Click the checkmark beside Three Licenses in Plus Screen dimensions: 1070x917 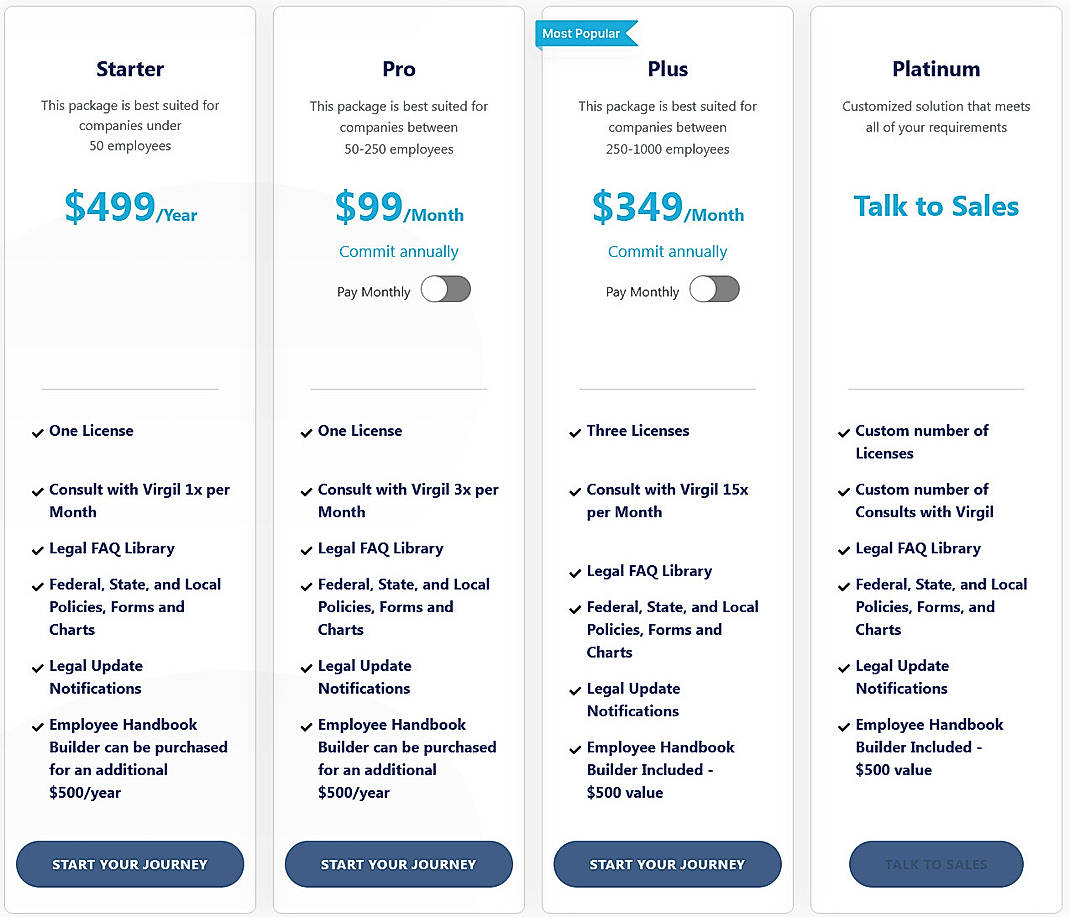click(x=575, y=432)
